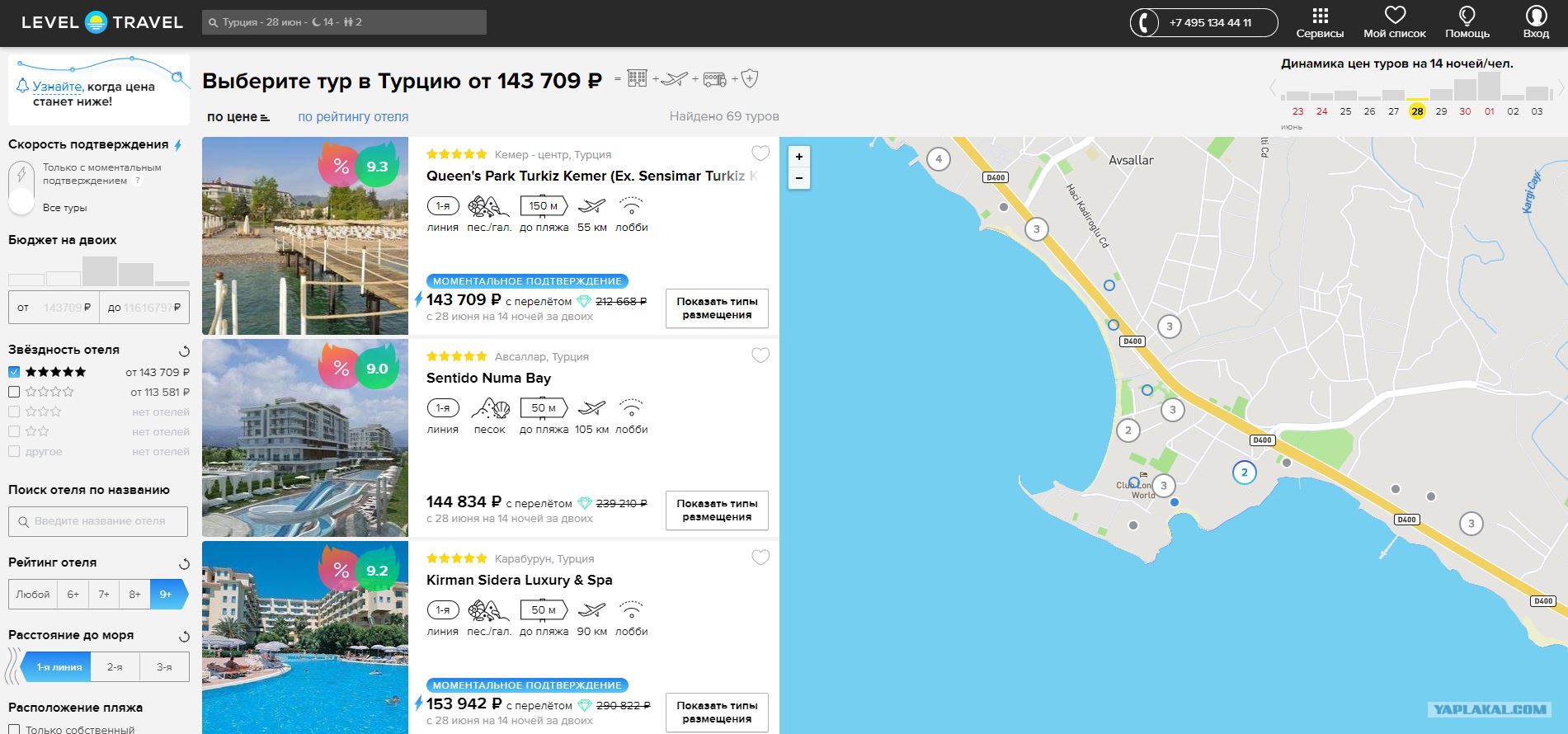Open Мой список heart icon
This screenshot has width=1568, height=734.
tap(1395, 16)
